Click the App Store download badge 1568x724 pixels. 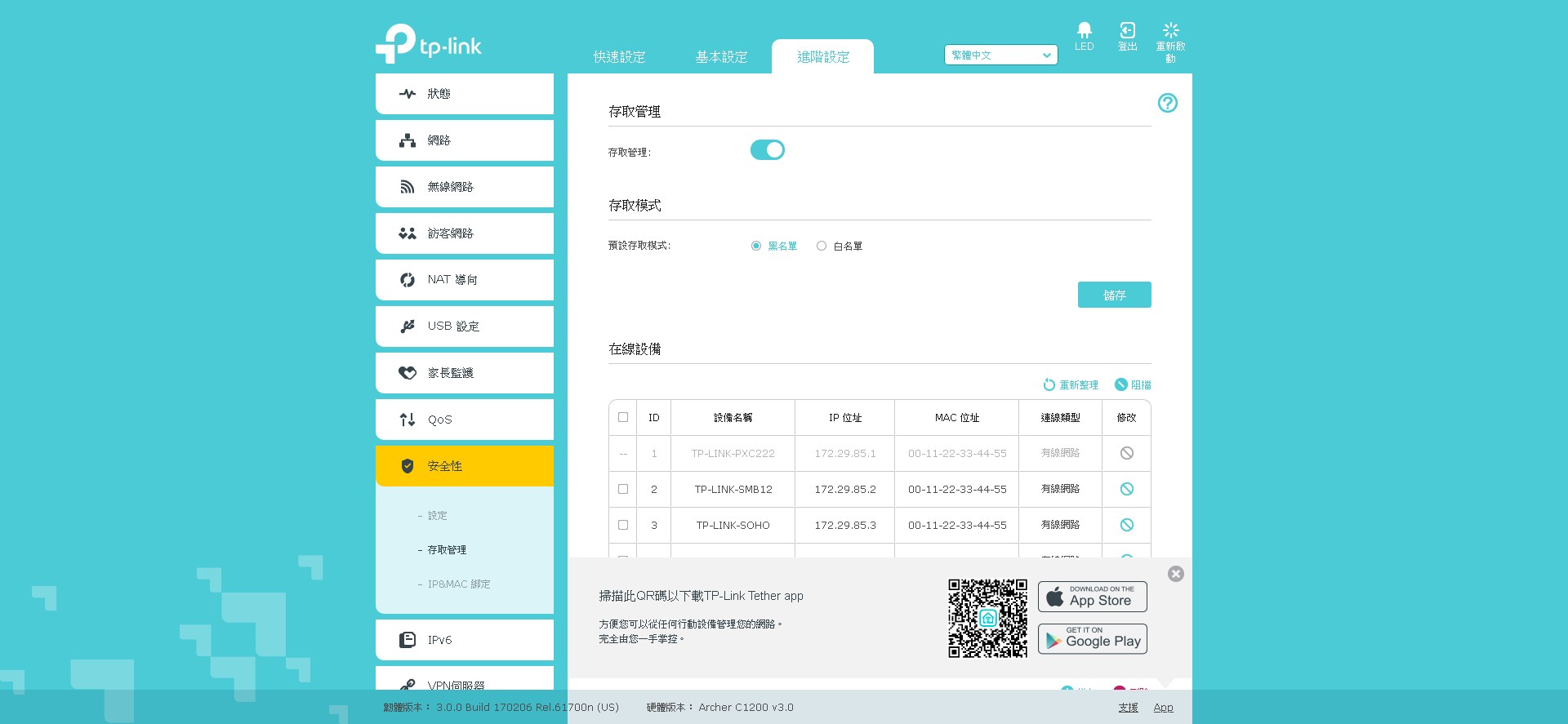[x=1093, y=597]
